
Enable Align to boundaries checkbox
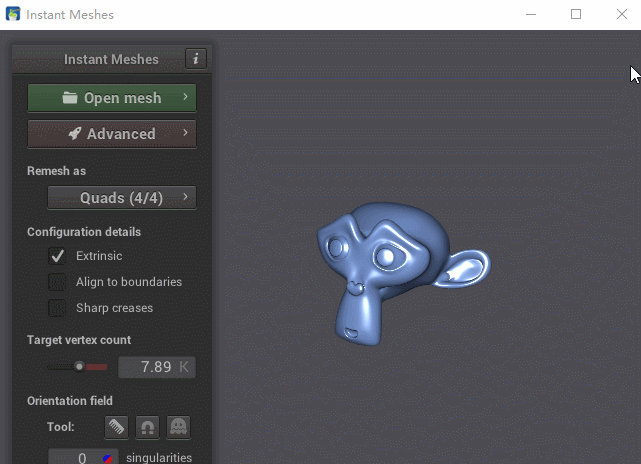pyautogui.click(x=57, y=282)
